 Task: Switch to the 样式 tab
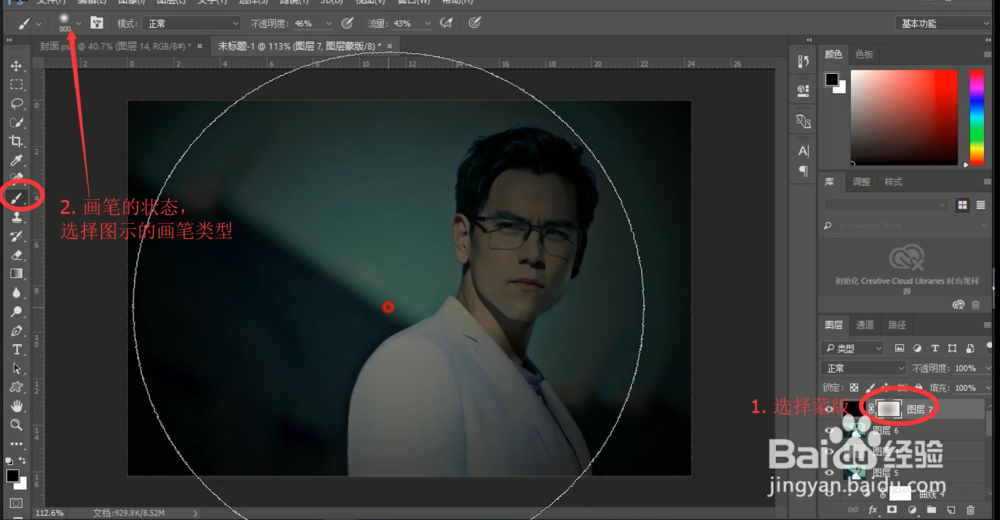point(893,182)
